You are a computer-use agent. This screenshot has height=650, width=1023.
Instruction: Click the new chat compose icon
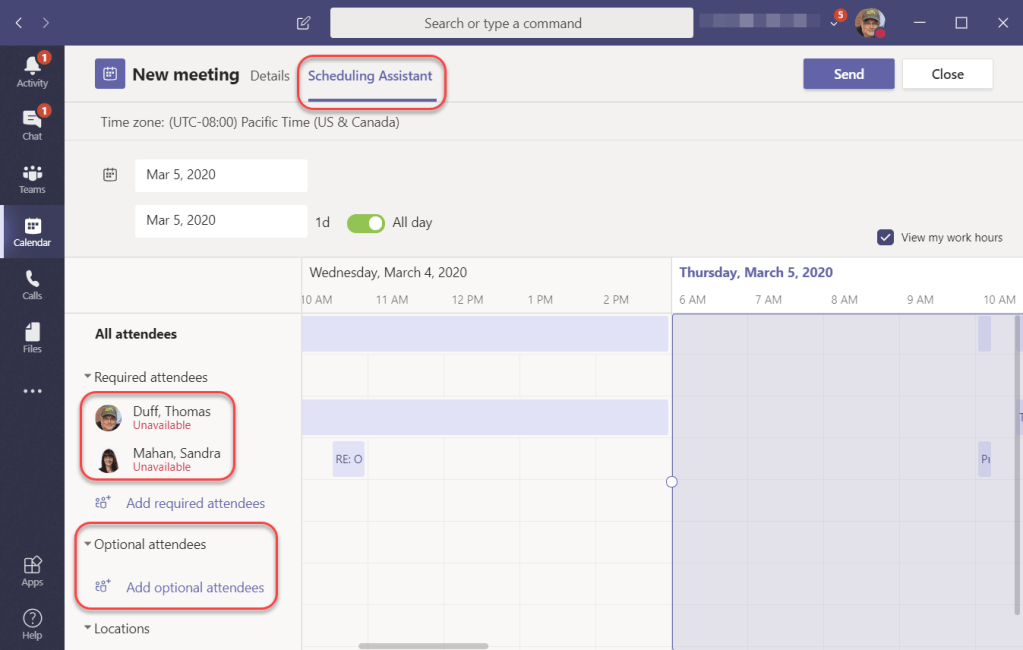[303, 22]
